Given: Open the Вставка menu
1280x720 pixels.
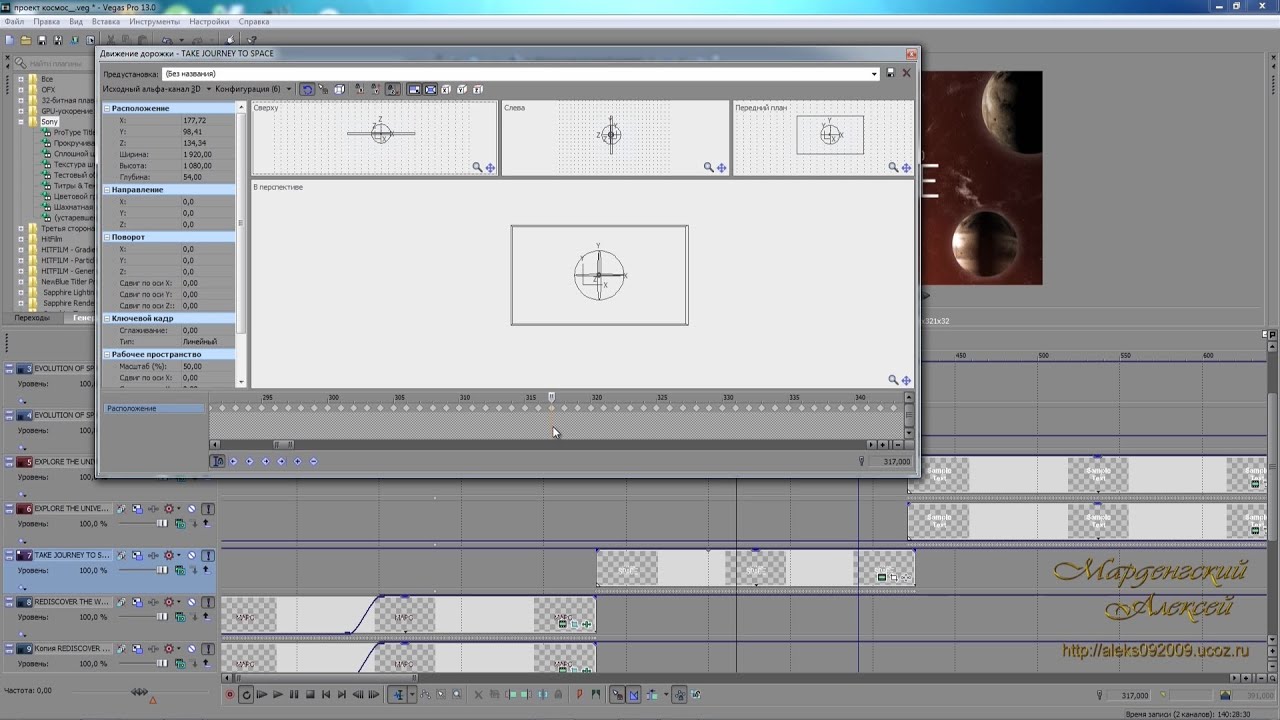Looking at the screenshot, I should [x=105, y=21].
